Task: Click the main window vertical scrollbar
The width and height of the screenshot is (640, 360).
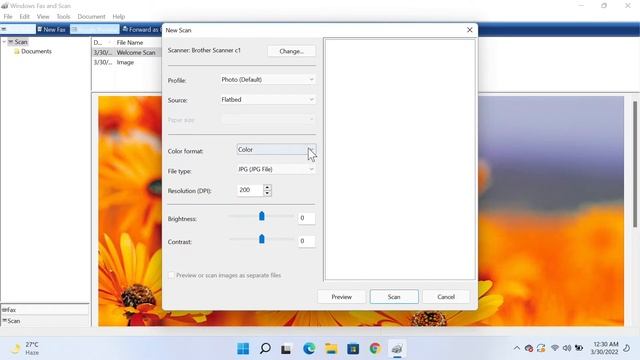Action: 635,163
